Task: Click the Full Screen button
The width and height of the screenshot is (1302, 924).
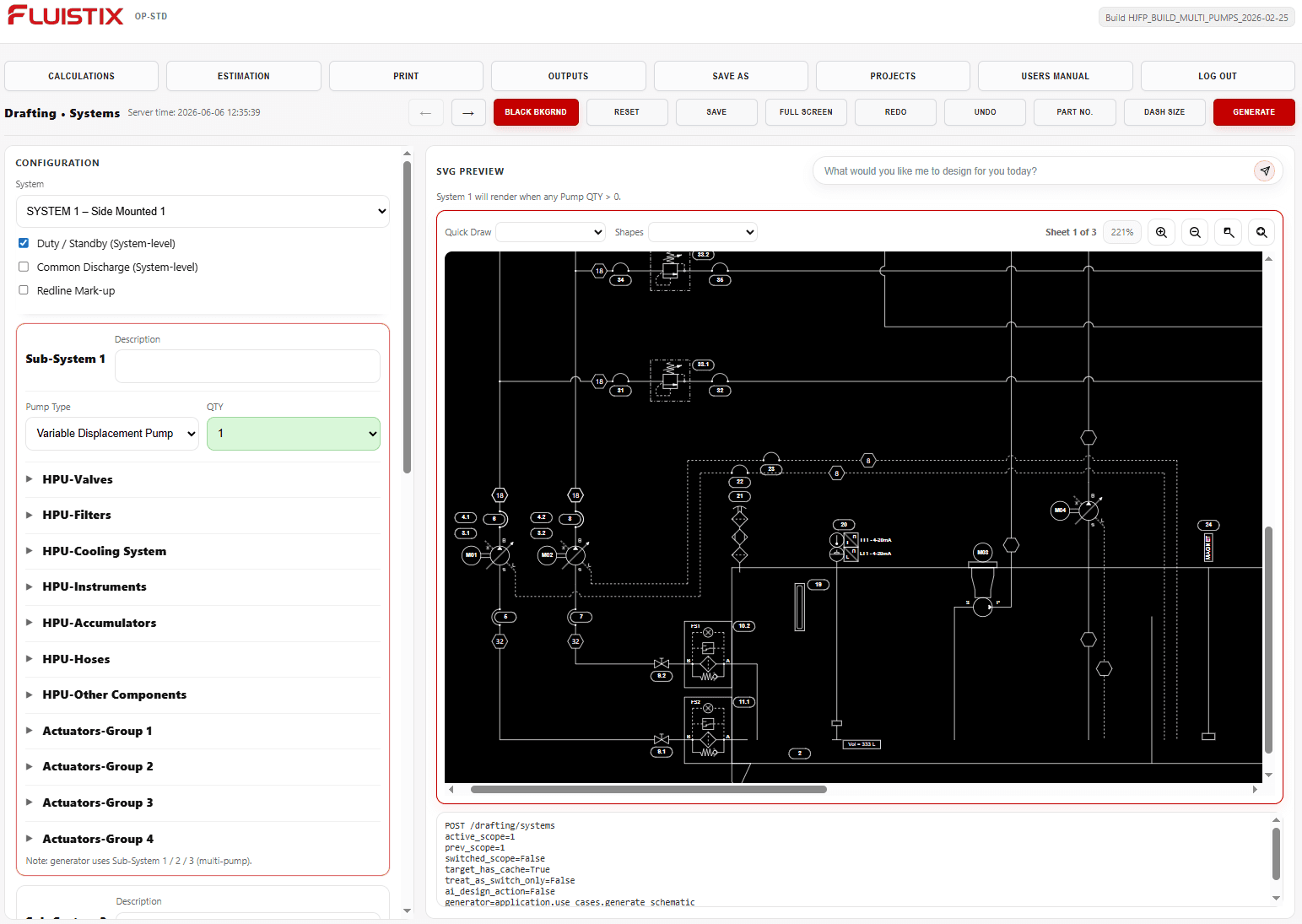Action: coord(806,112)
